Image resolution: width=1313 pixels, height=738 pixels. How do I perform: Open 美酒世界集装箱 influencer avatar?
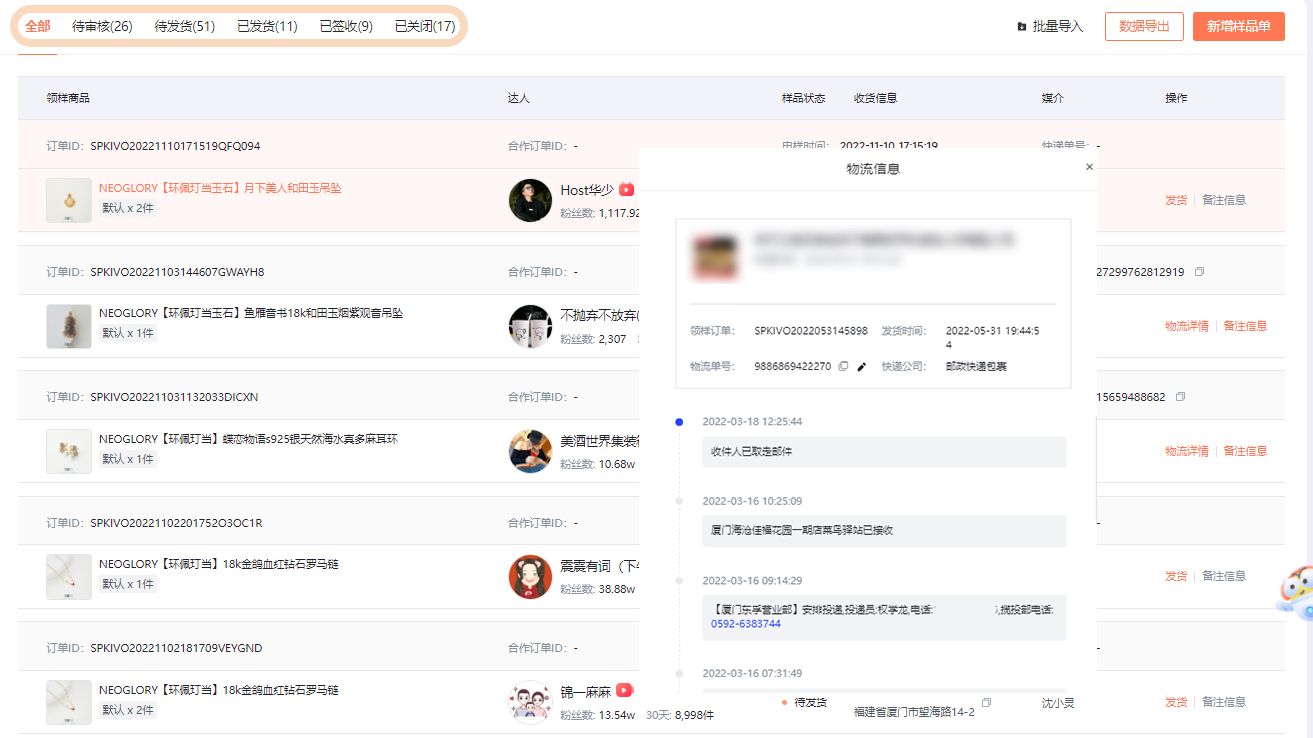tap(530, 451)
